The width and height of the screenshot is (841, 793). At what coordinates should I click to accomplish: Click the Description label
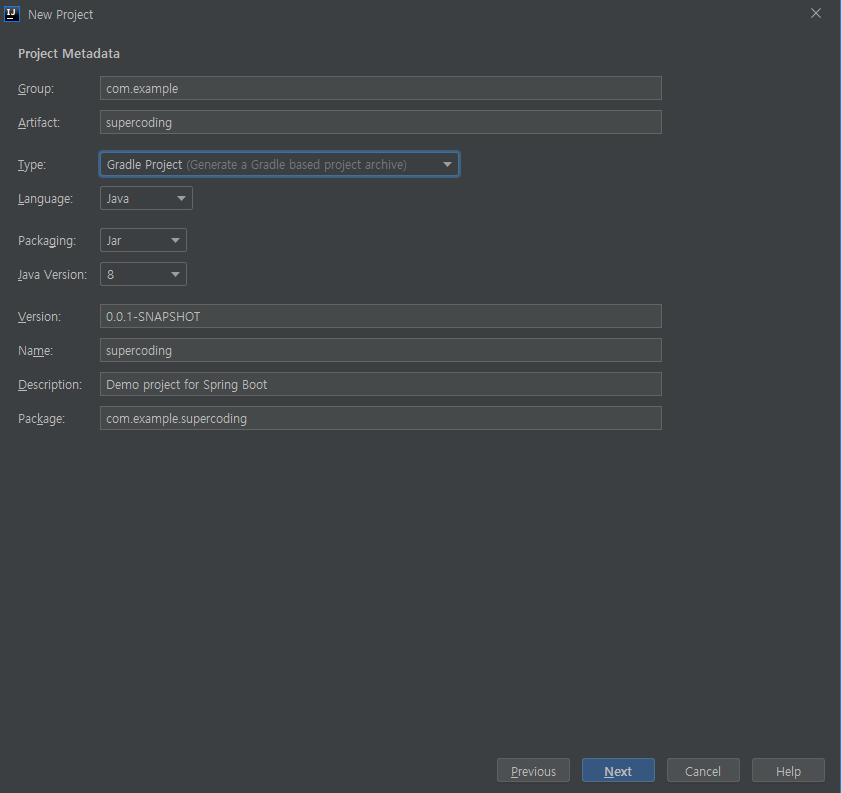coord(50,385)
